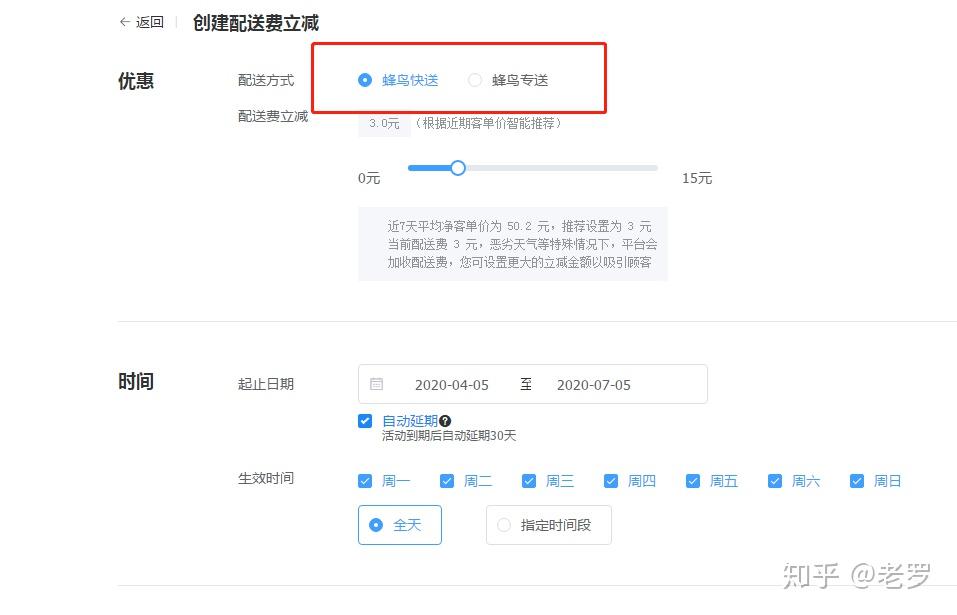Choose the 全天 all-day option
957x615 pixels.
[x=400, y=525]
